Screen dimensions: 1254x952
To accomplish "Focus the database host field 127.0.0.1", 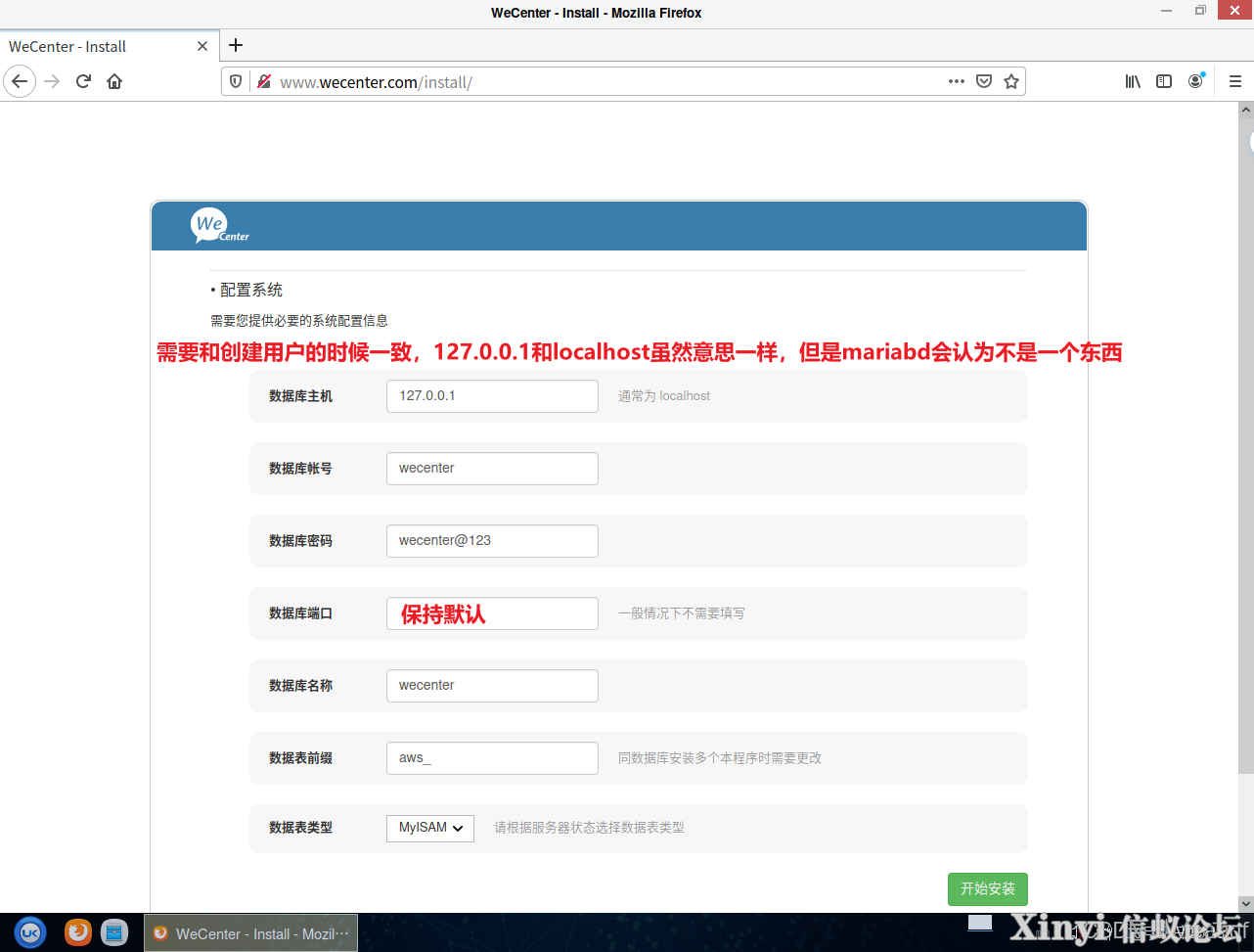I will coord(492,396).
